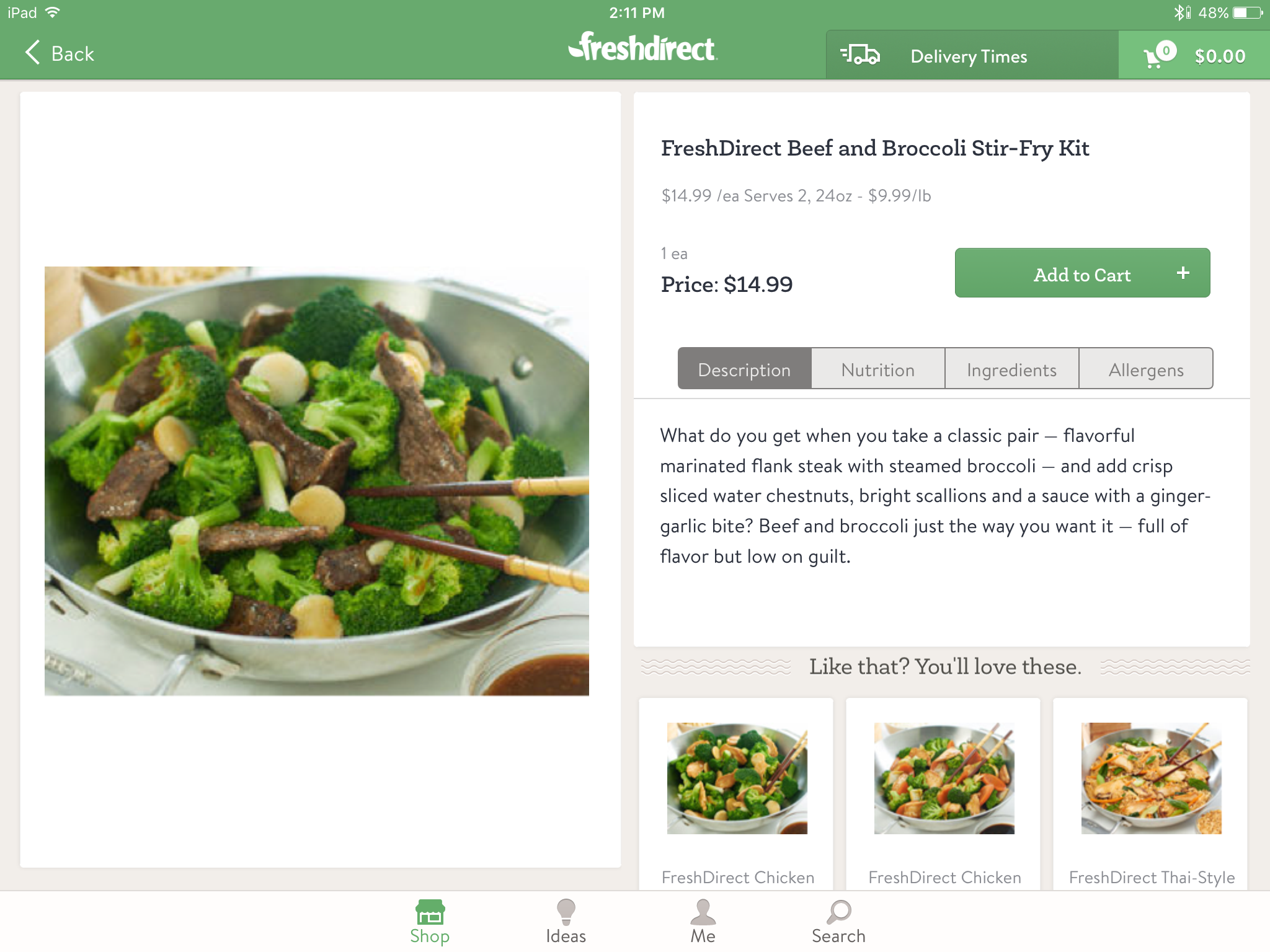This screenshot has width=1270, height=952.
Task: Open Delivery Times
Action: pos(969,56)
